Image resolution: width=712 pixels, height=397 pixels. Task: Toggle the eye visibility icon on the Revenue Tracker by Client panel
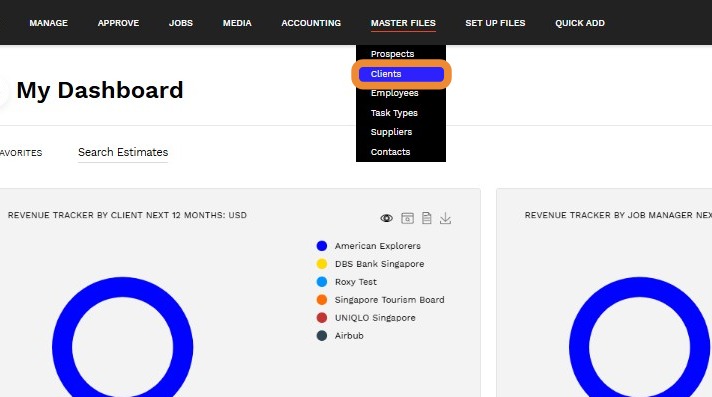point(386,218)
